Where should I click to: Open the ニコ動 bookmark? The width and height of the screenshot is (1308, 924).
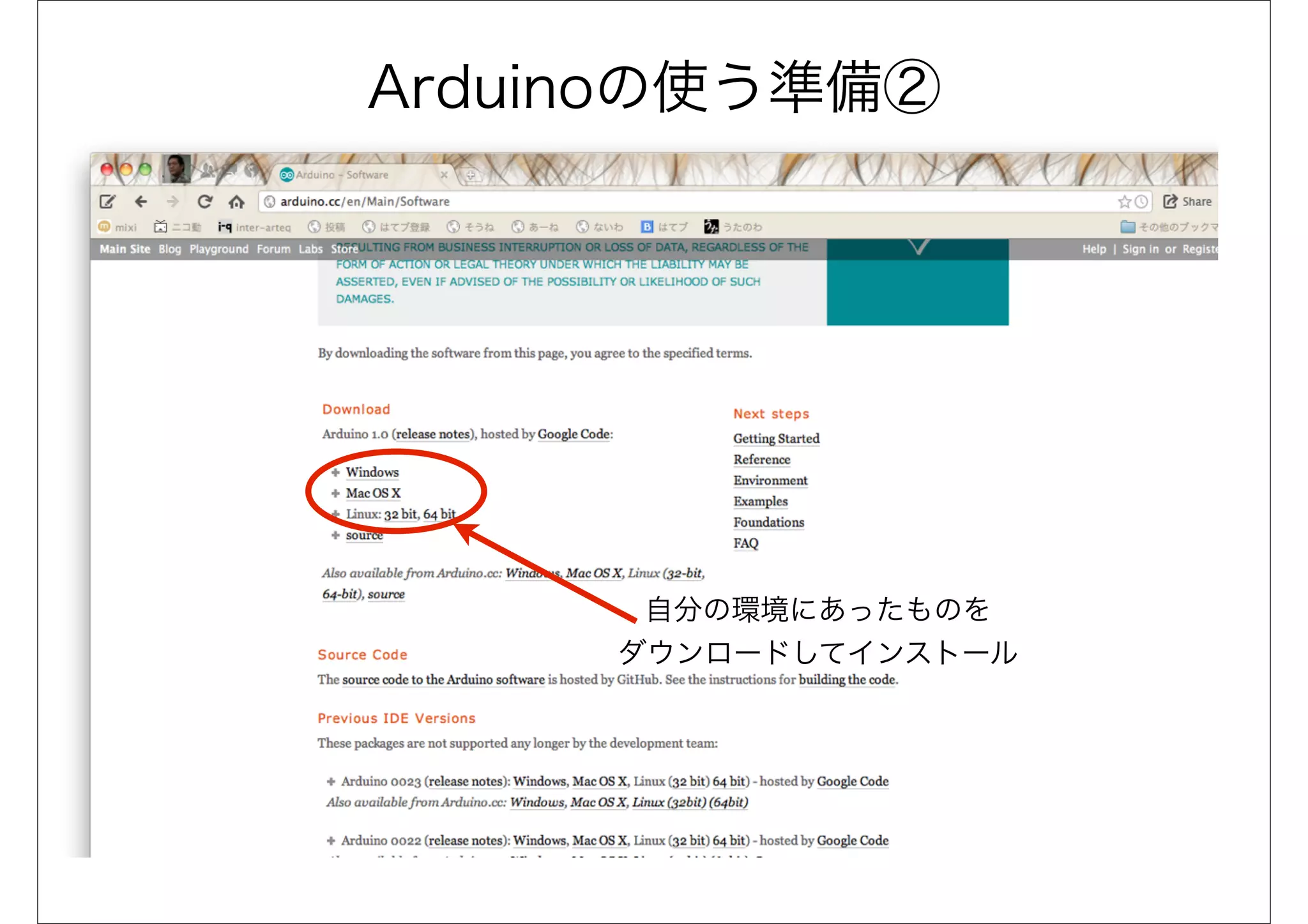(178, 227)
